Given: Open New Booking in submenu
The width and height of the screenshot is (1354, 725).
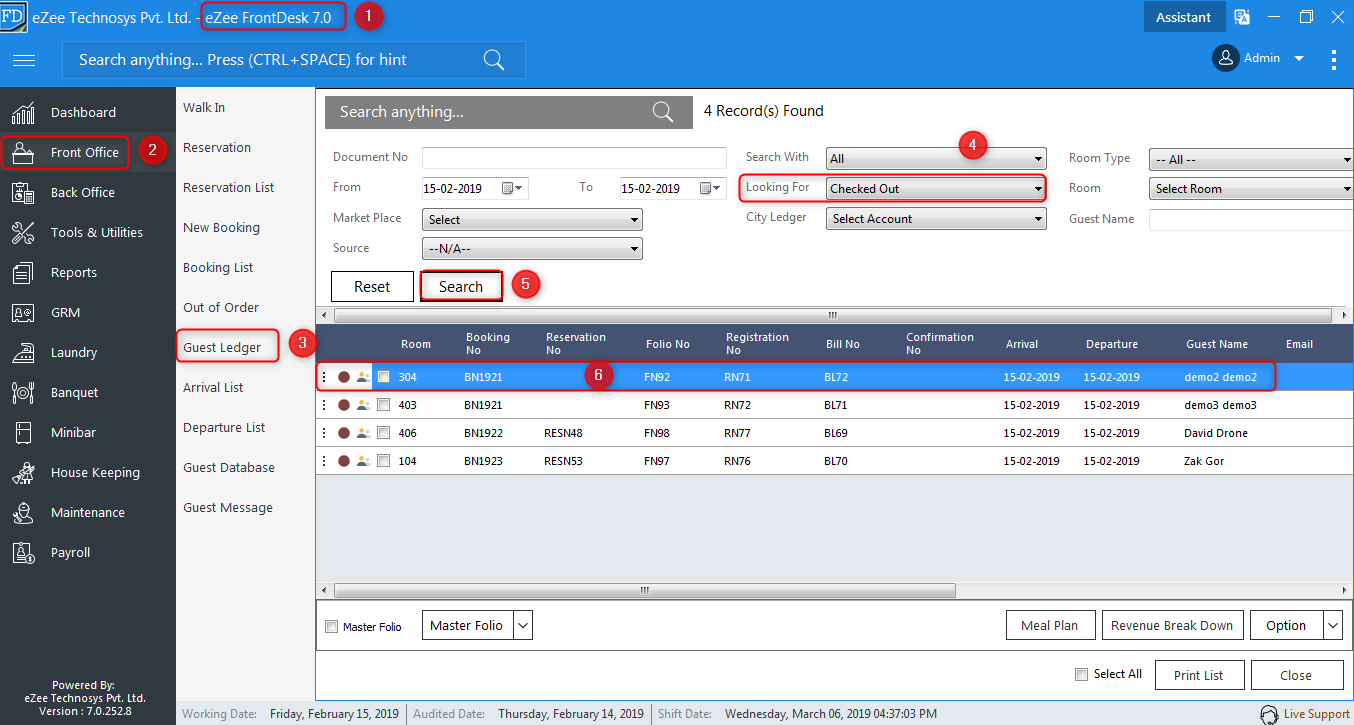Looking at the screenshot, I should (221, 227).
